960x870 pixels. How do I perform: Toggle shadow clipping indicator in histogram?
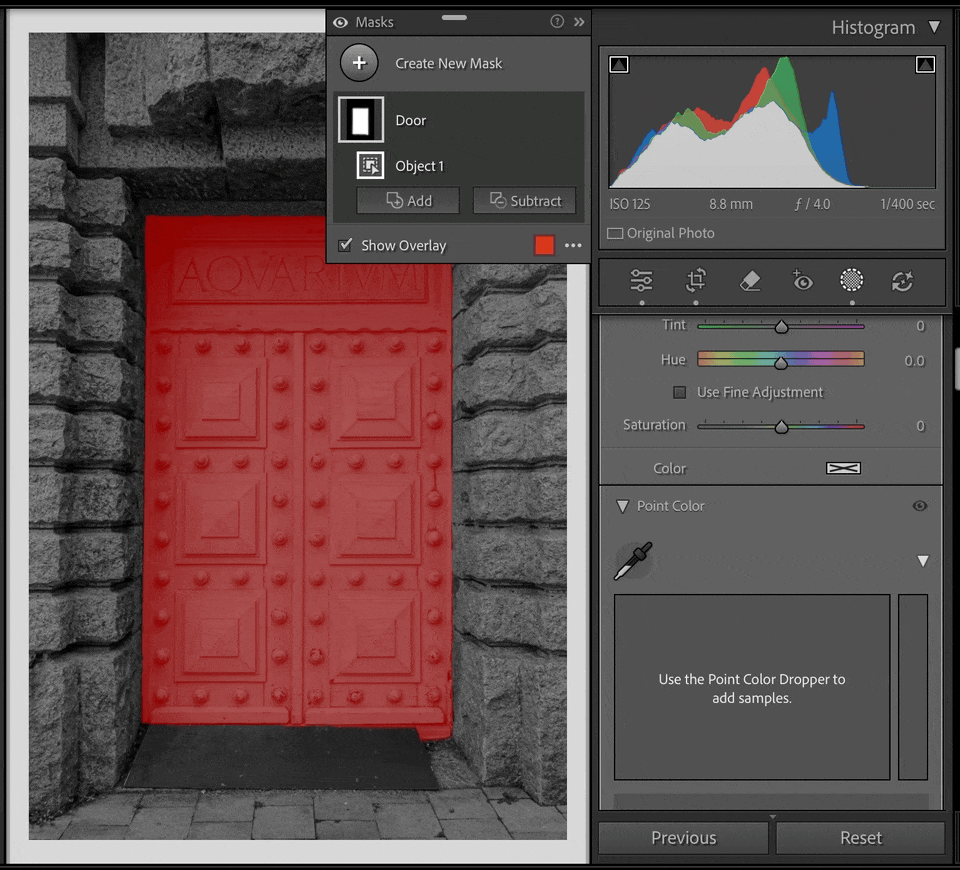[619, 64]
